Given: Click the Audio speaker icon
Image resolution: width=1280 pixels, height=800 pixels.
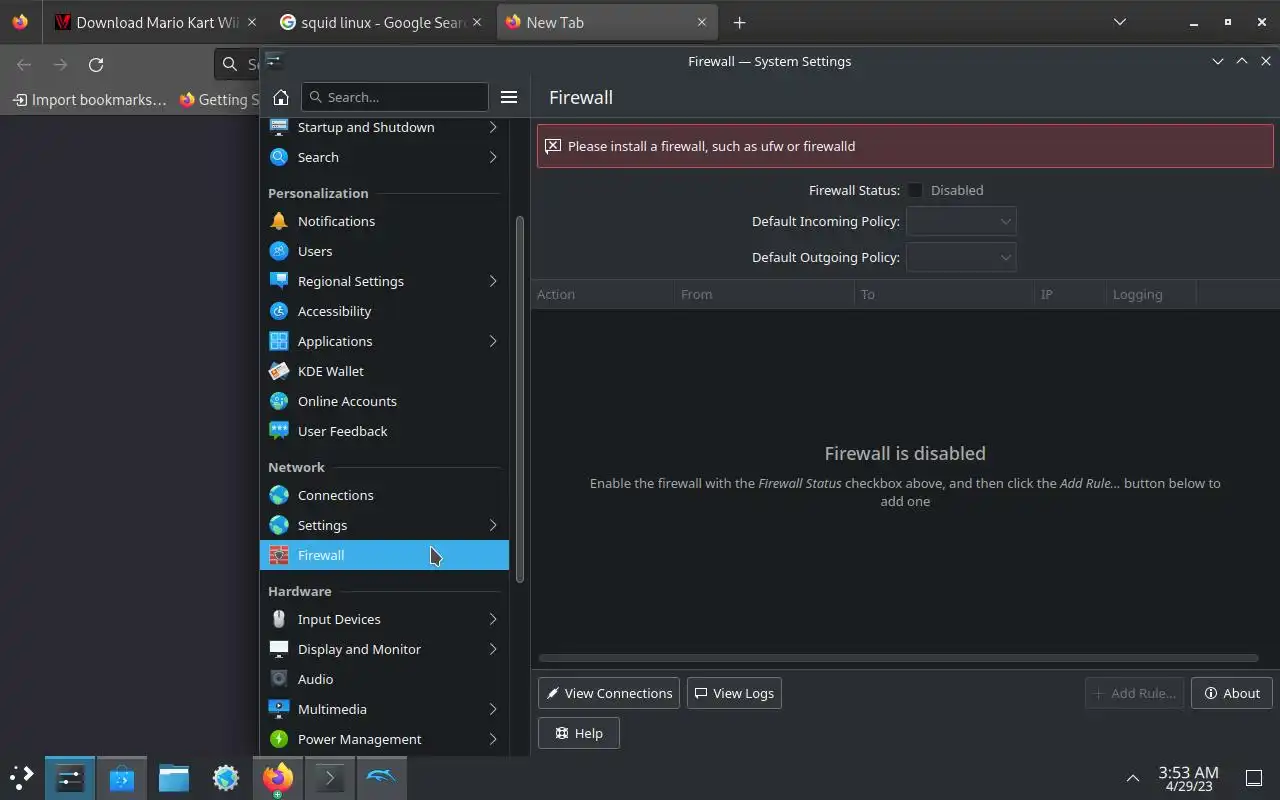Looking at the screenshot, I should tap(279, 679).
